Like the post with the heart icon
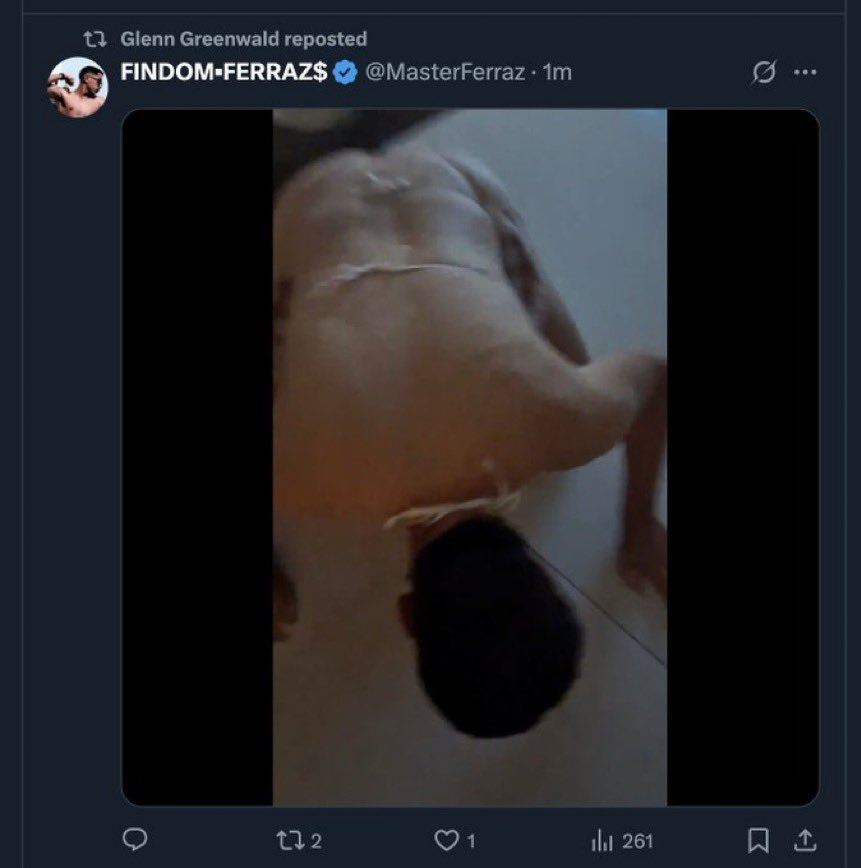This screenshot has width=861, height=868. click(446, 840)
